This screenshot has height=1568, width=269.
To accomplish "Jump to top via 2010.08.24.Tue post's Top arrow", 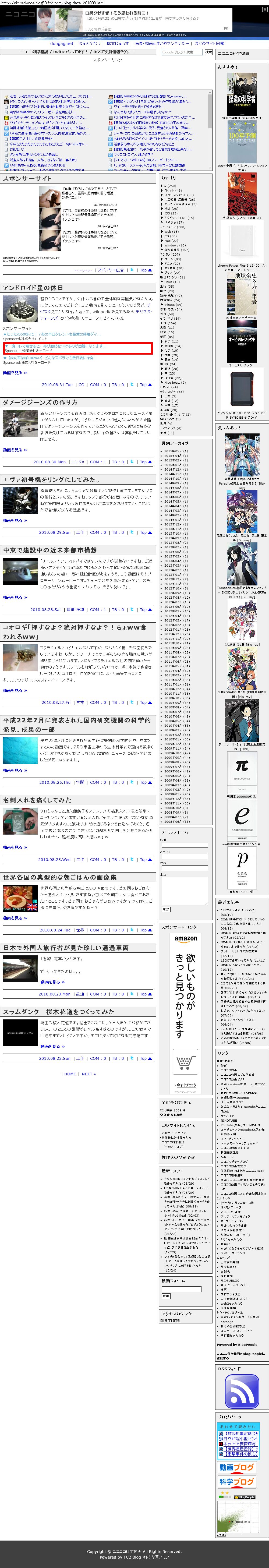I will pos(146,930).
